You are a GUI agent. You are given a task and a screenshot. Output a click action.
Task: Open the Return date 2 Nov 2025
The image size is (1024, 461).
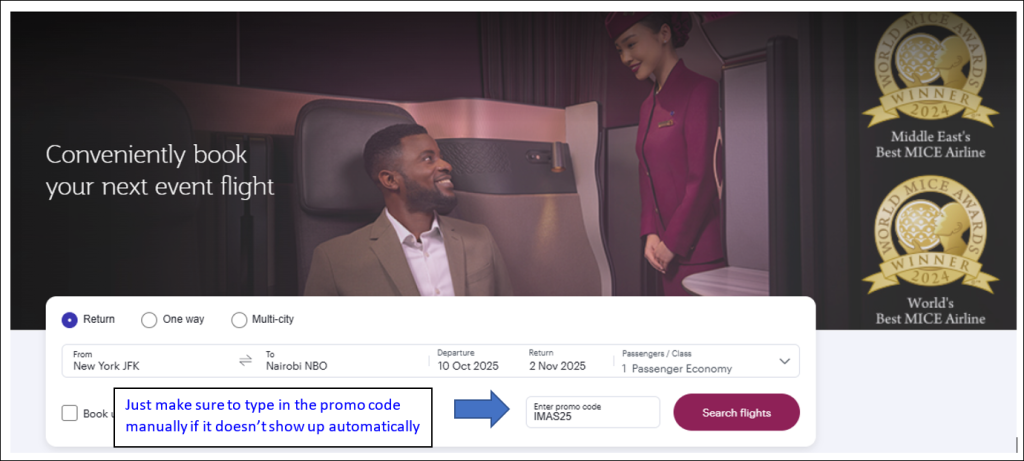[x=558, y=361]
